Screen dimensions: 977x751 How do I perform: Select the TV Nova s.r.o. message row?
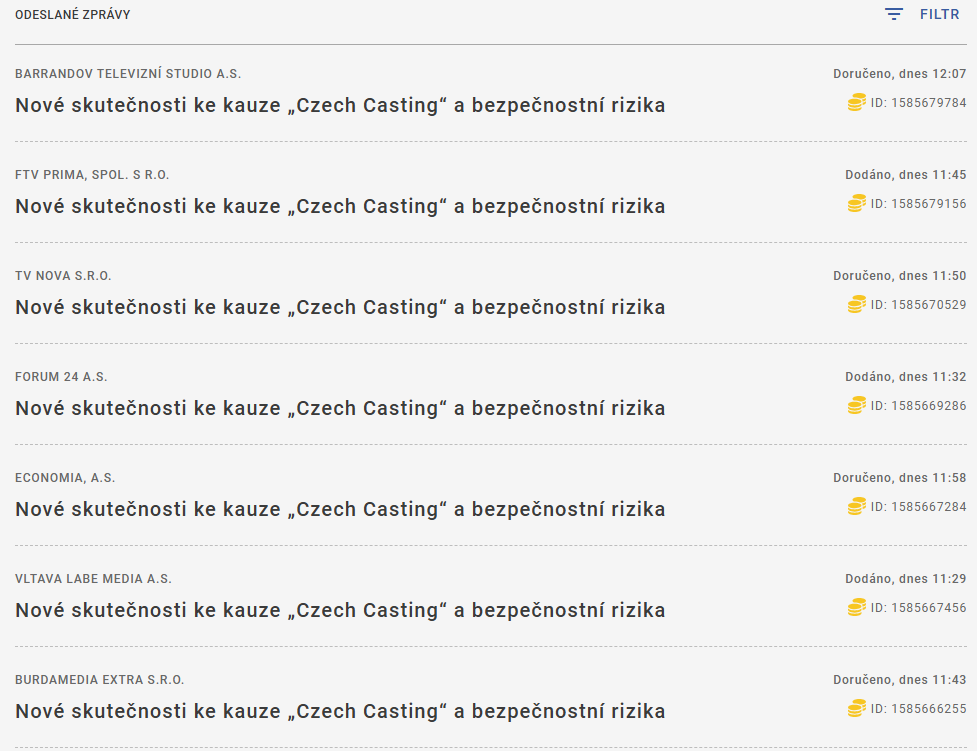[x=340, y=308]
